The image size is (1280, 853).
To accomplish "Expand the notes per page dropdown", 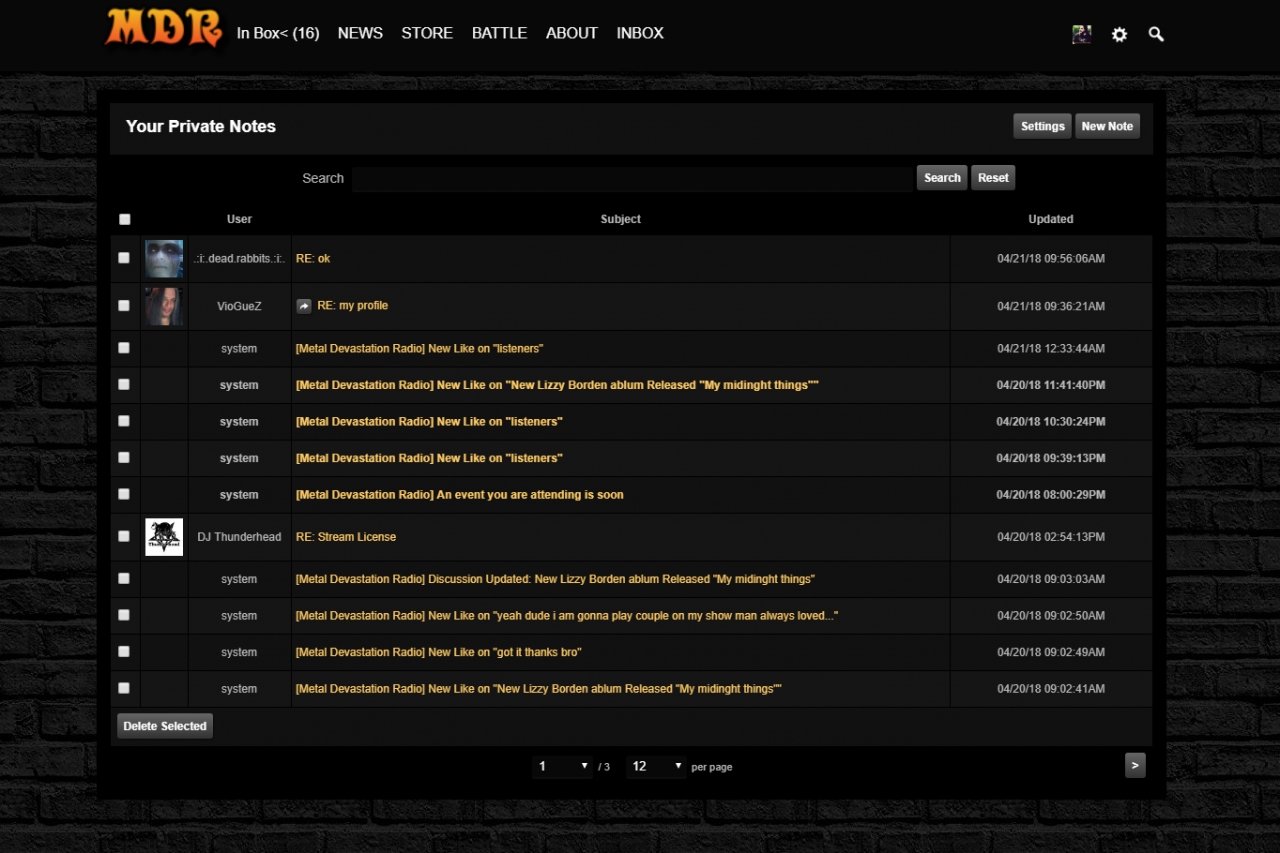I will point(657,766).
